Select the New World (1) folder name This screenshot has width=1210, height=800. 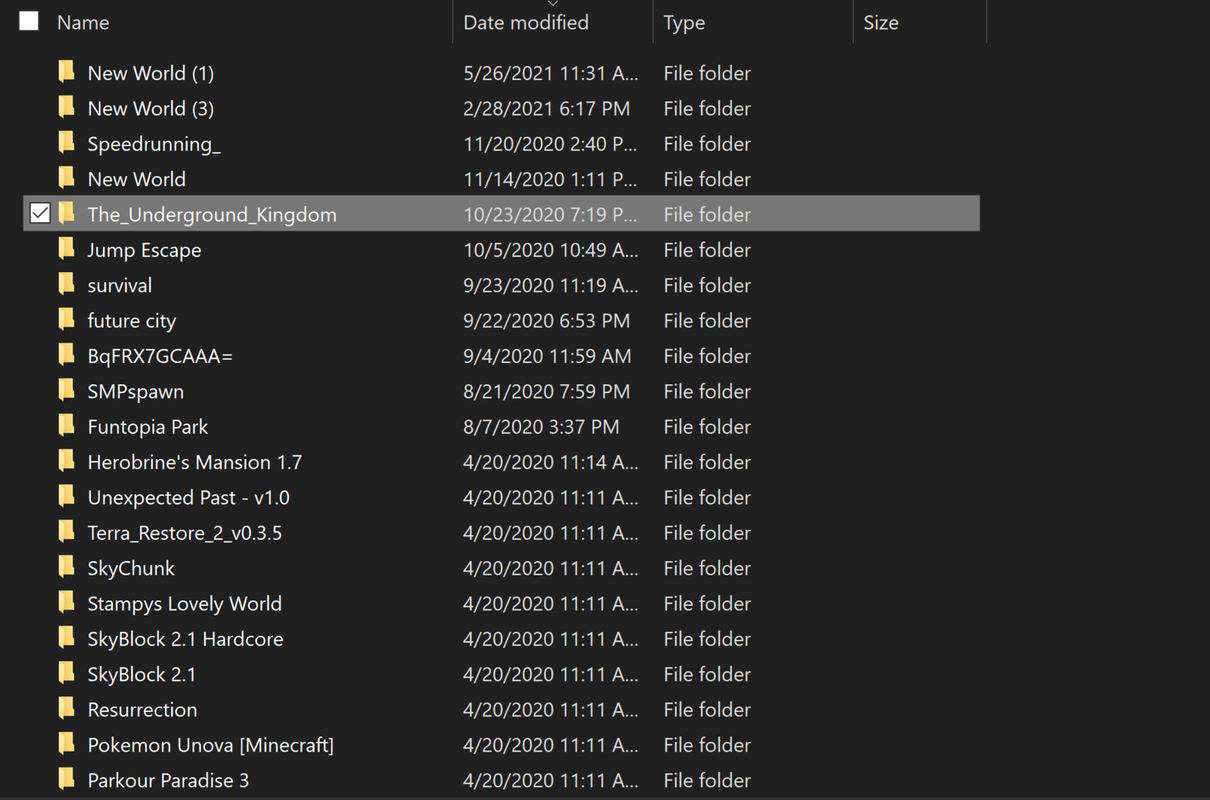pos(151,73)
